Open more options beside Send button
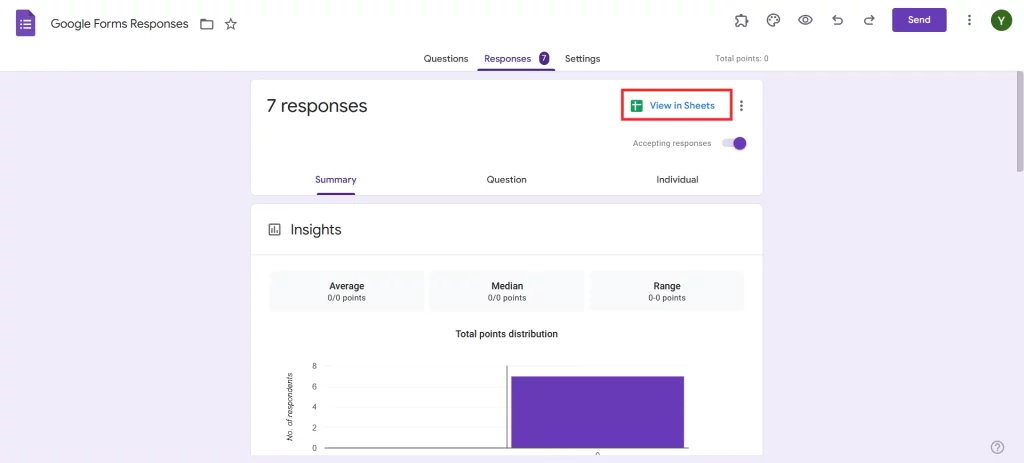Screen dimensions: 1024x463 (x=969, y=20)
